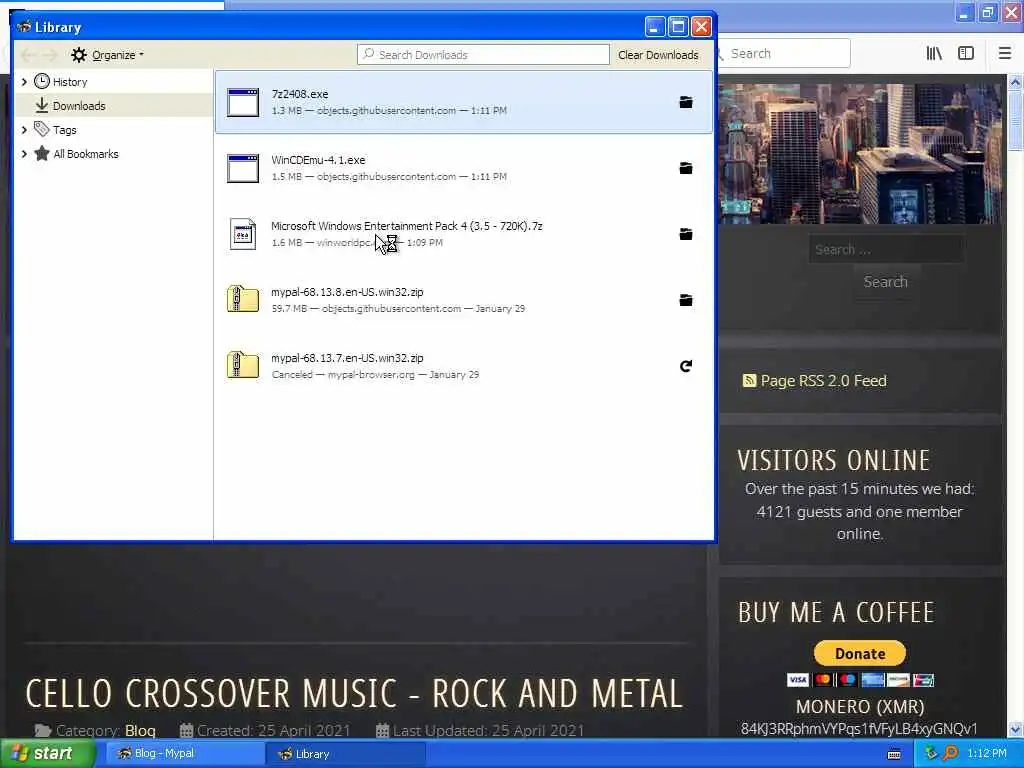Click the city skyline image on webpage

pos(859,153)
